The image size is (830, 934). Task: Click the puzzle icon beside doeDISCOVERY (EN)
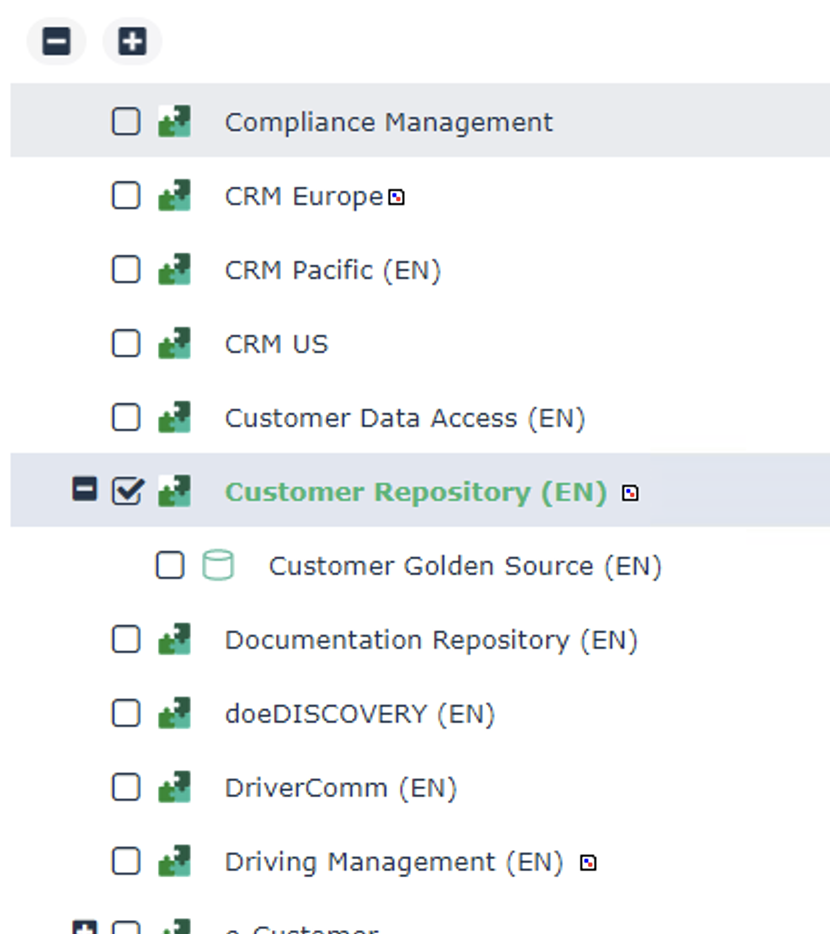pyautogui.click(x=175, y=713)
